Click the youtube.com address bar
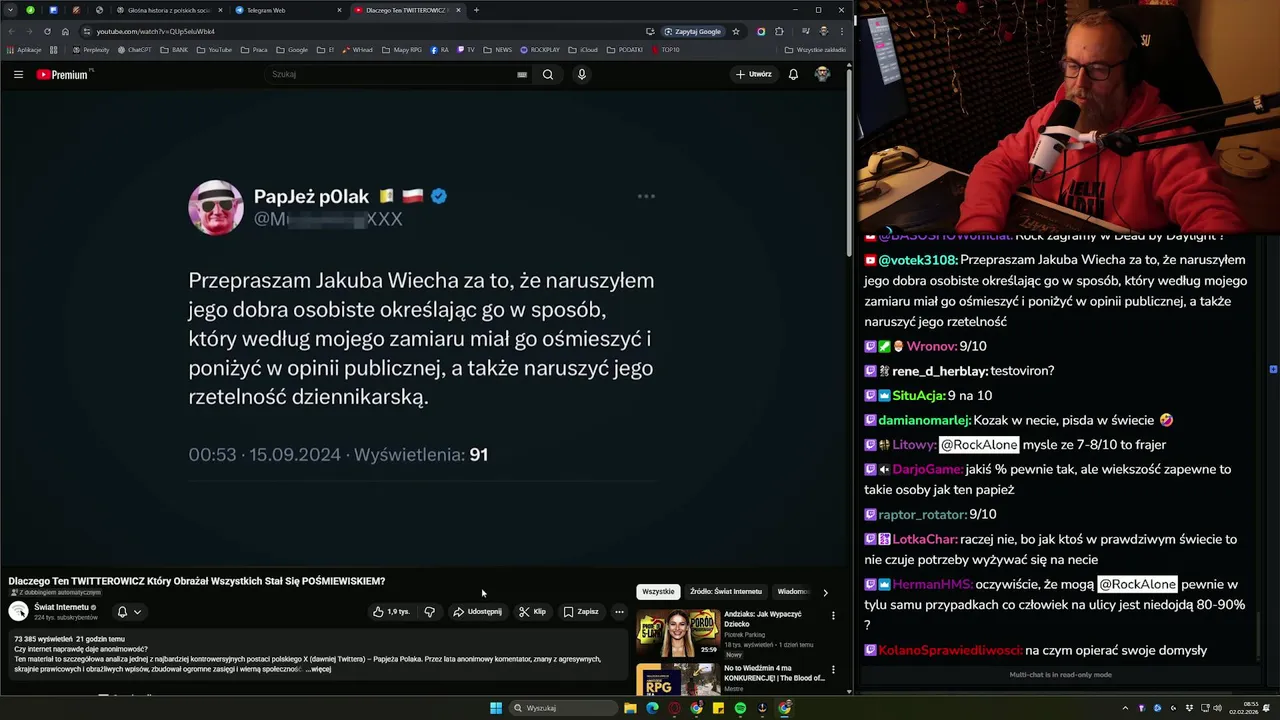The width and height of the screenshot is (1280, 720). point(360,31)
